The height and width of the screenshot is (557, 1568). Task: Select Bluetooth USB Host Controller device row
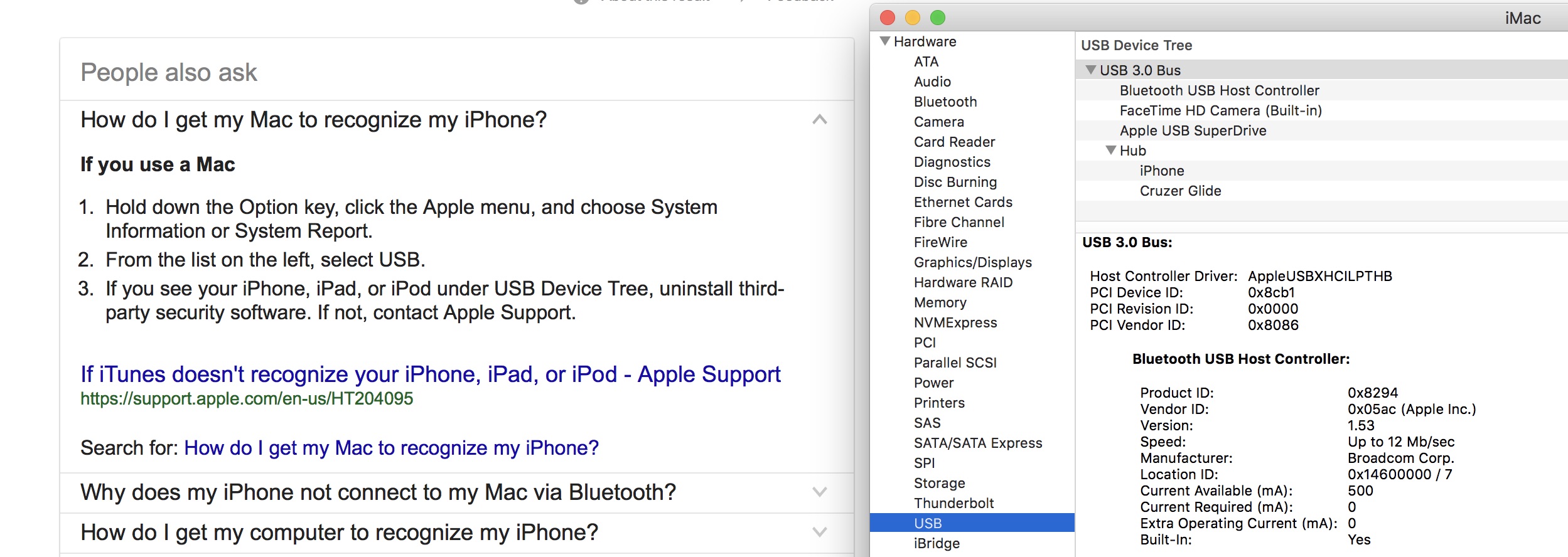tap(1321, 90)
